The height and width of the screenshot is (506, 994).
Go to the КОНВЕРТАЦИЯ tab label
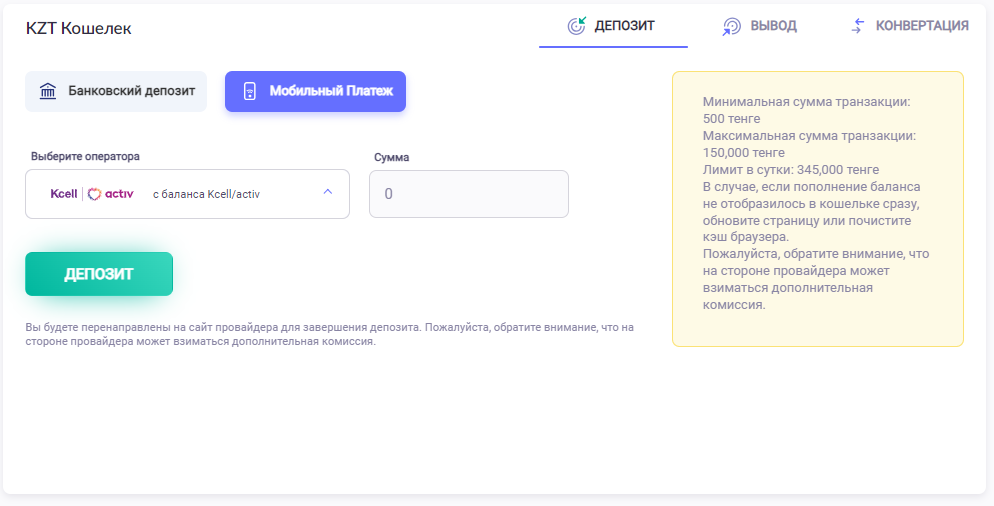click(x=922, y=26)
